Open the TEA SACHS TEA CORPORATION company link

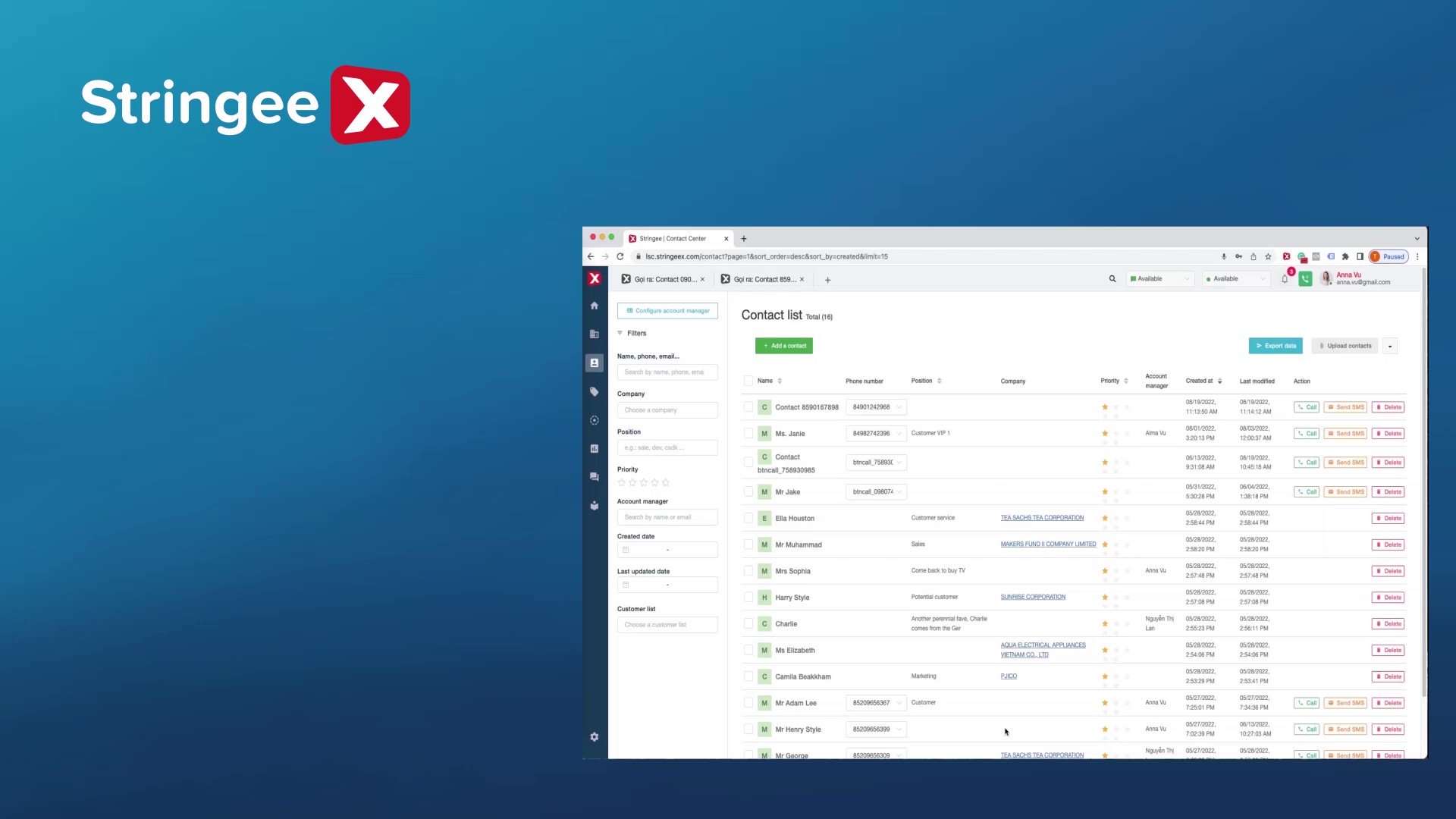click(x=1042, y=517)
